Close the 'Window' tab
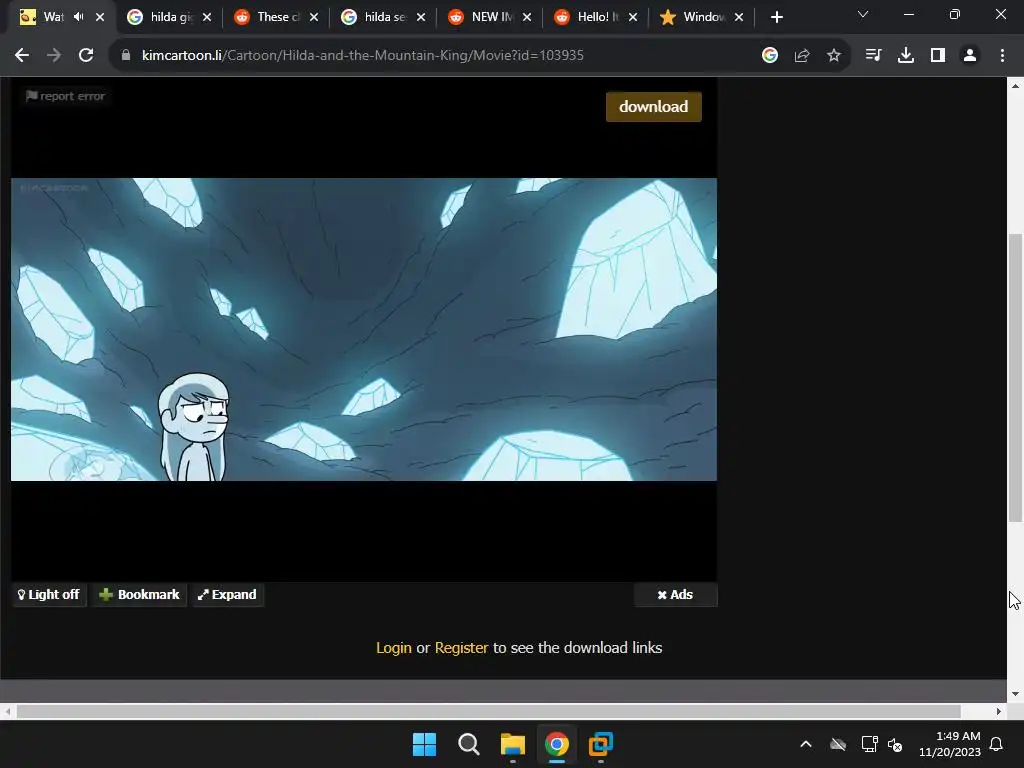The image size is (1024, 768). pyautogui.click(x=739, y=18)
